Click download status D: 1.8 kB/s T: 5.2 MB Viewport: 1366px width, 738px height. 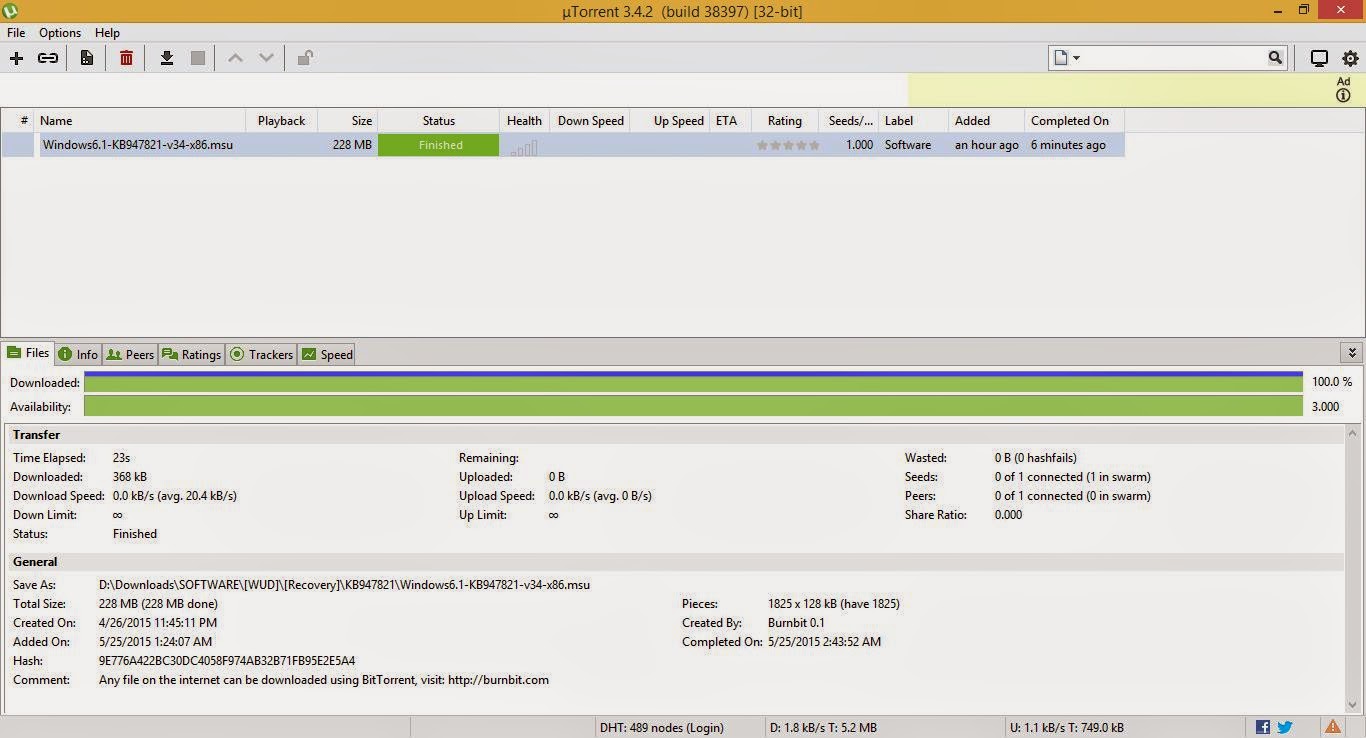(823, 727)
